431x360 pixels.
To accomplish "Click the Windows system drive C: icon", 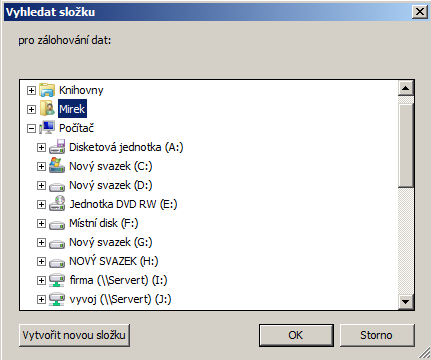I will point(57,166).
